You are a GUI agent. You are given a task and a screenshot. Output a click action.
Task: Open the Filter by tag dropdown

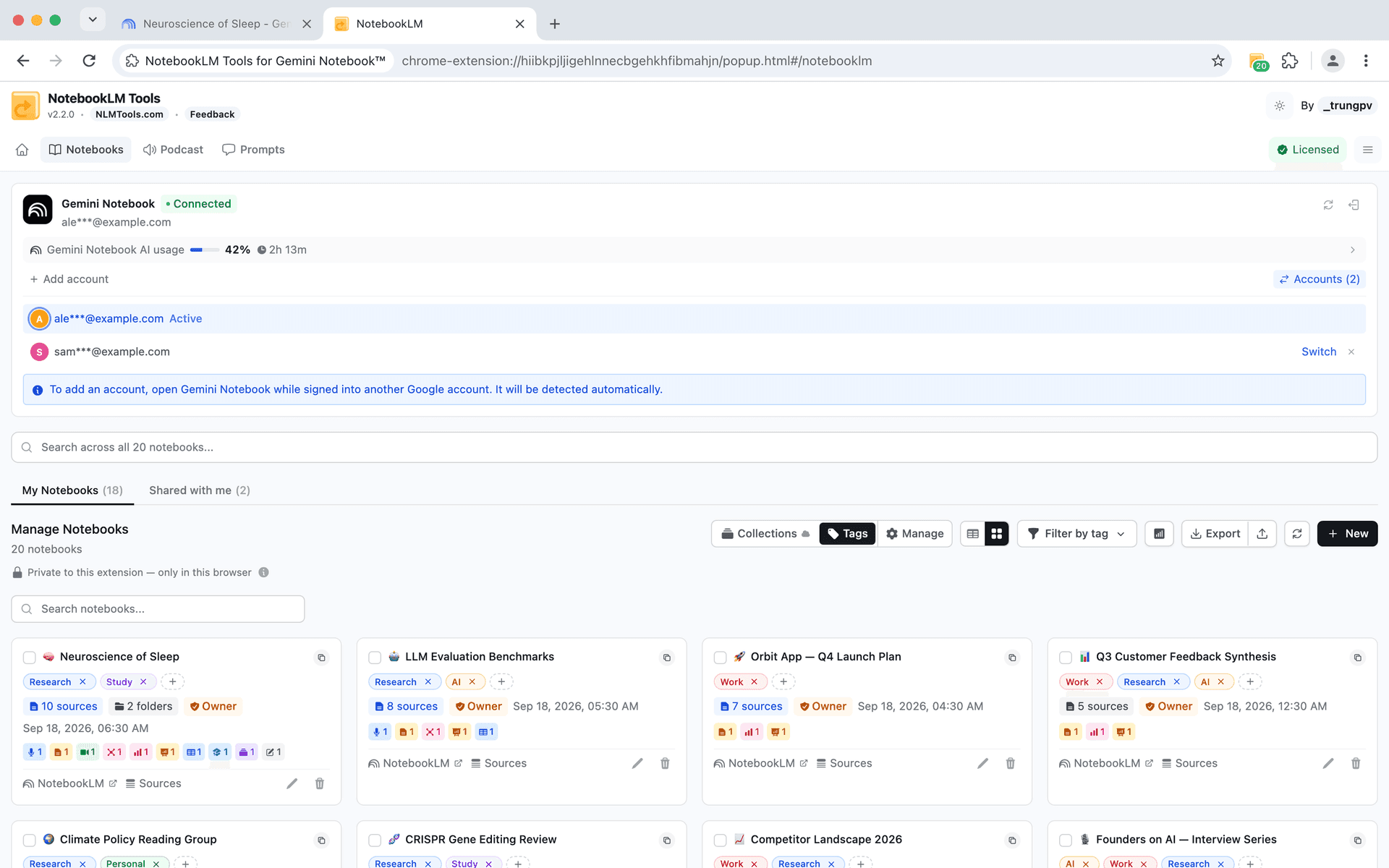tap(1076, 534)
